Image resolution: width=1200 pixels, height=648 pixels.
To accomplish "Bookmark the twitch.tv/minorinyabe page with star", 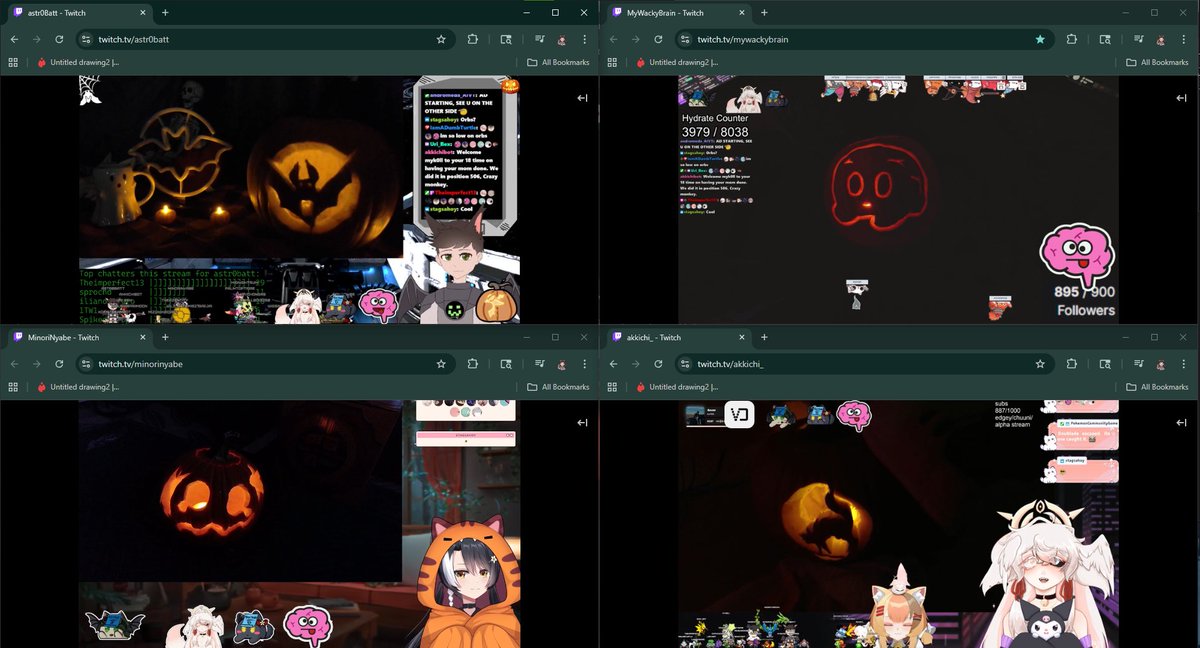I will point(441,364).
